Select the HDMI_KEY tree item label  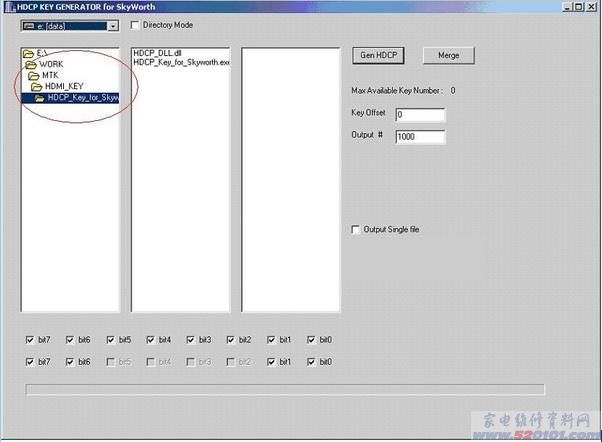[x=64, y=87]
